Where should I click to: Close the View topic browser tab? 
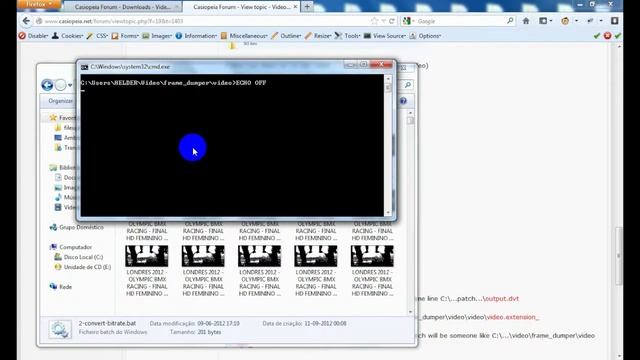295,7
